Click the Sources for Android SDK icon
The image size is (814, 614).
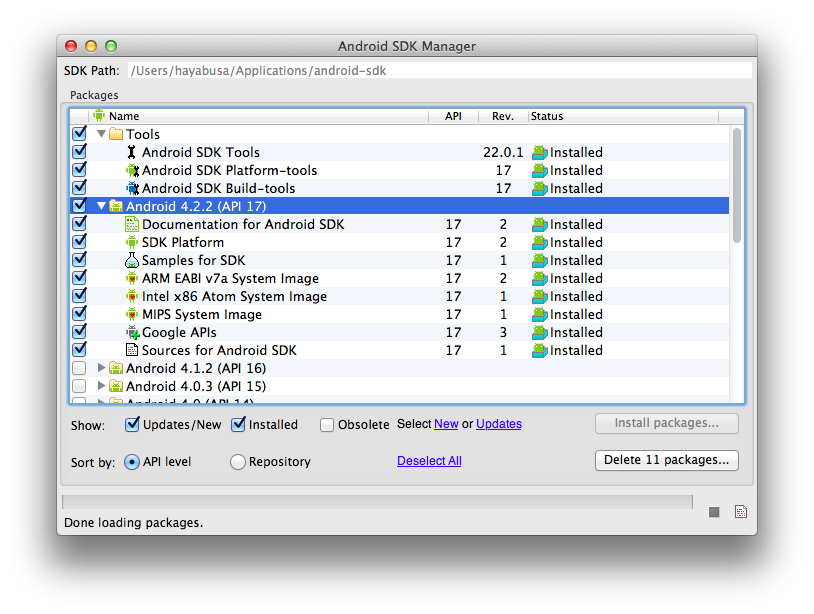(132, 350)
